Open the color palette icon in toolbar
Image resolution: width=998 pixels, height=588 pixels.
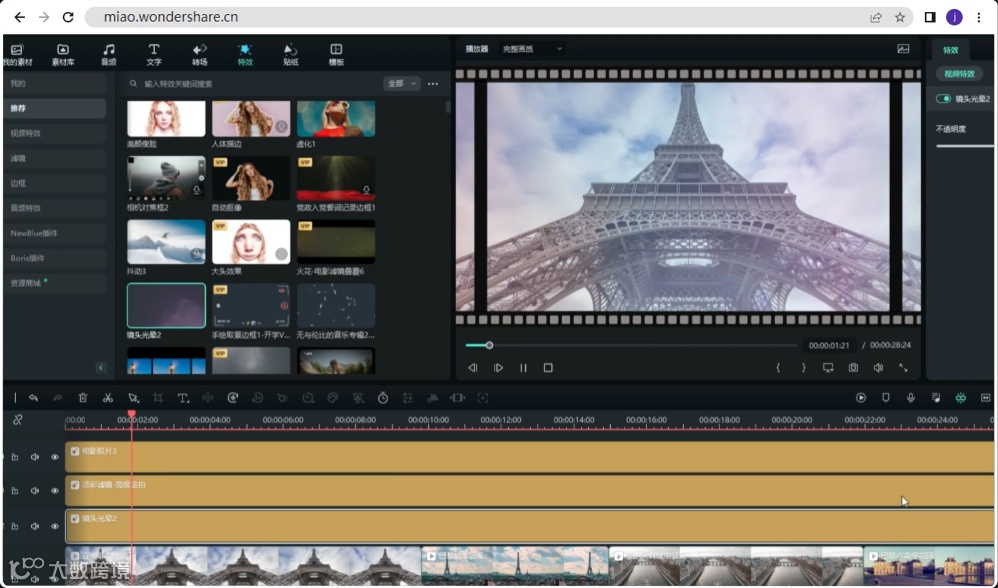pyautogui.click(x=332, y=398)
